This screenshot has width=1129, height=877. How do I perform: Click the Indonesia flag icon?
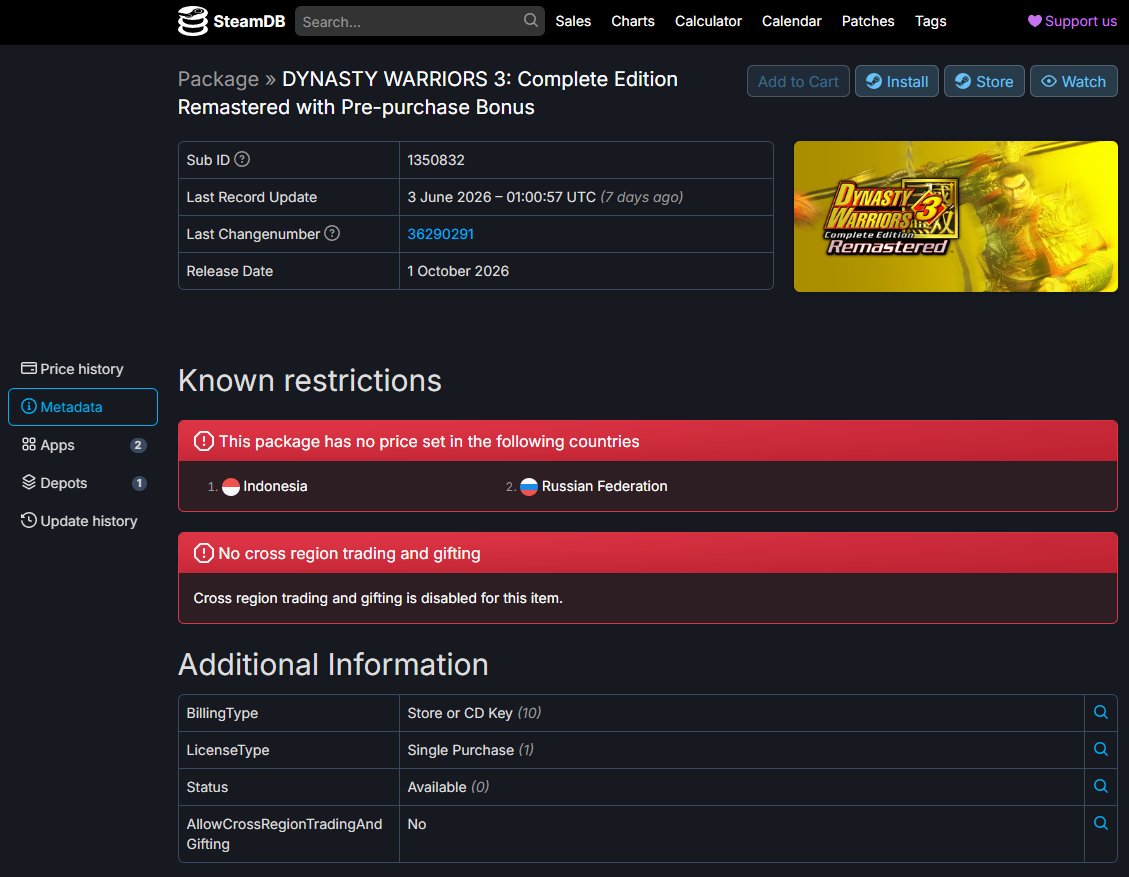pyautogui.click(x=230, y=487)
